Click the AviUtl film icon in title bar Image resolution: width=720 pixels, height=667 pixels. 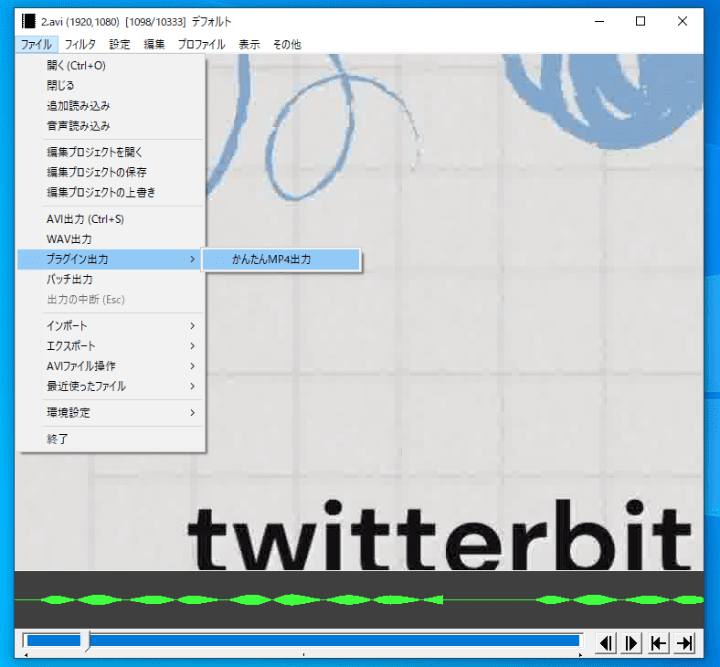[28, 21]
